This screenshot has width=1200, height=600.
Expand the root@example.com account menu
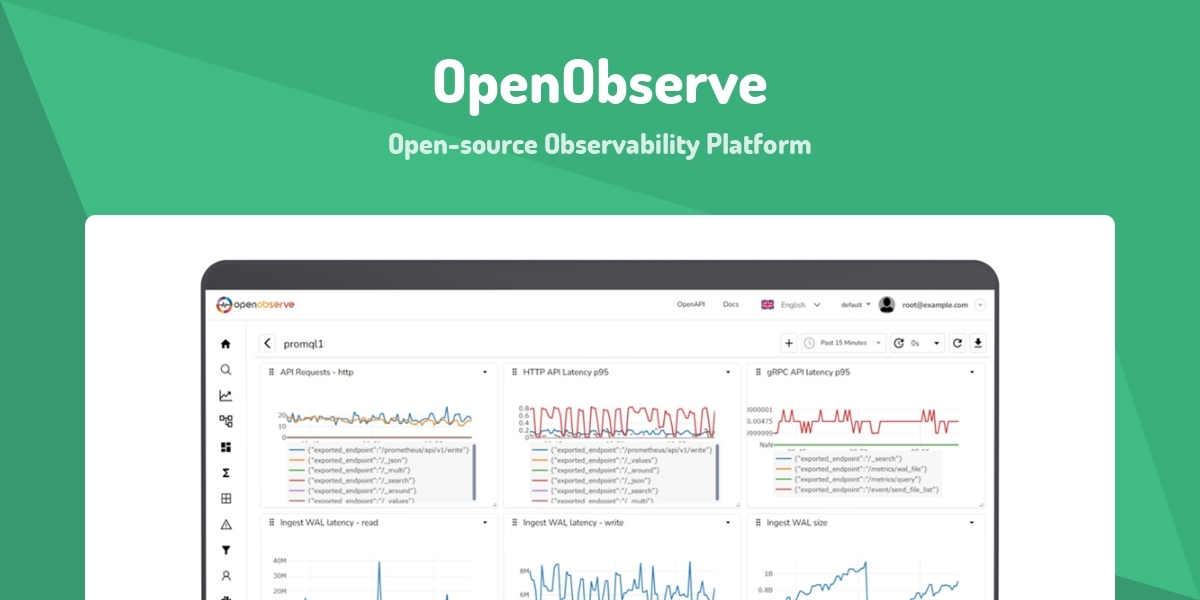pos(980,304)
